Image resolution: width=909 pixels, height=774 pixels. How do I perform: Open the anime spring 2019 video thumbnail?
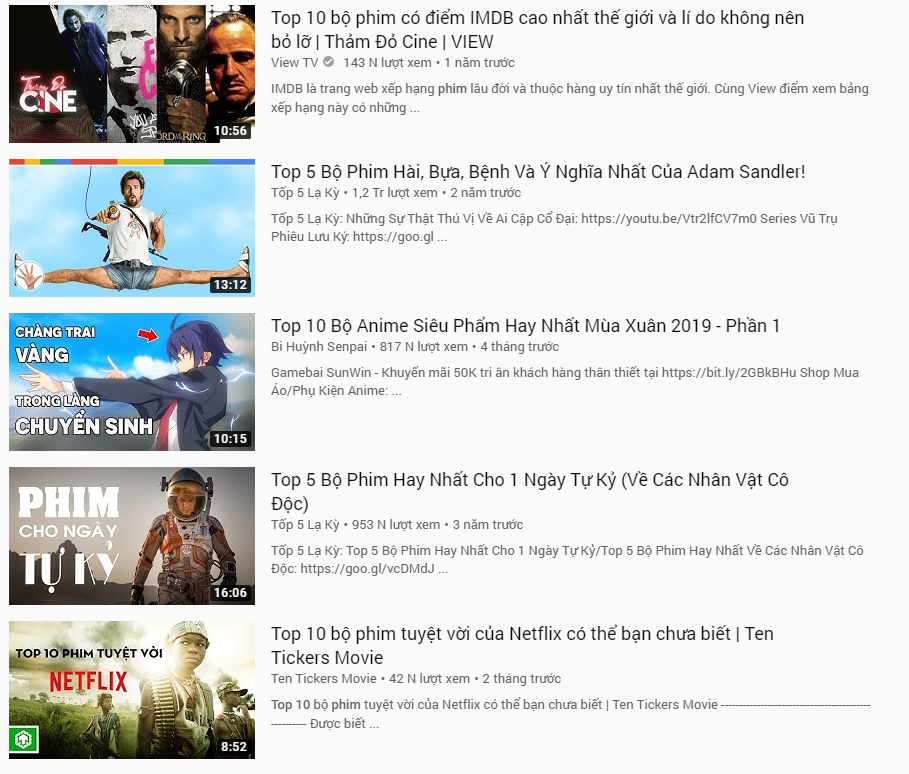[132, 381]
